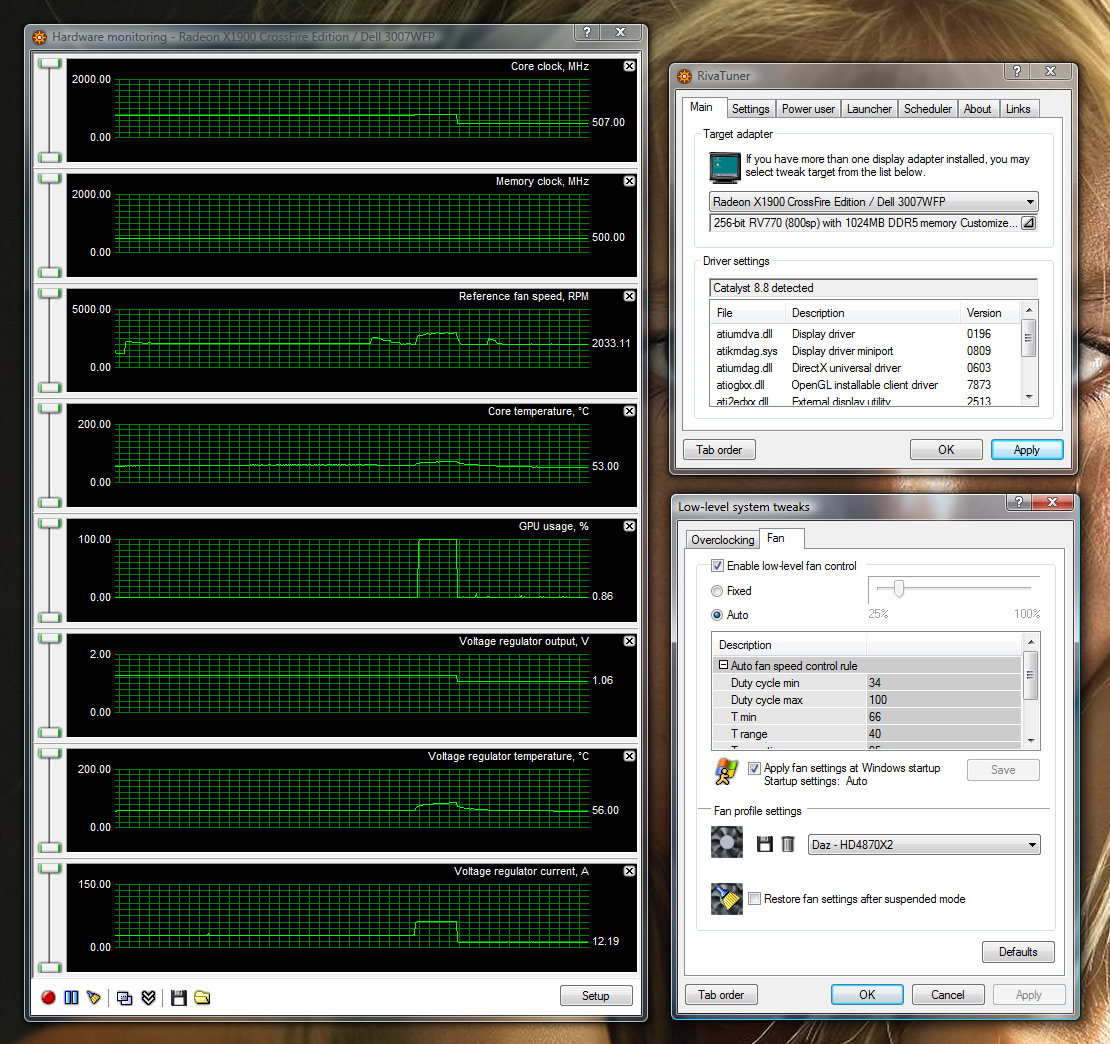Click Apply in the RivaTuner window
This screenshot has height=1044, width=1110.
1026,450
